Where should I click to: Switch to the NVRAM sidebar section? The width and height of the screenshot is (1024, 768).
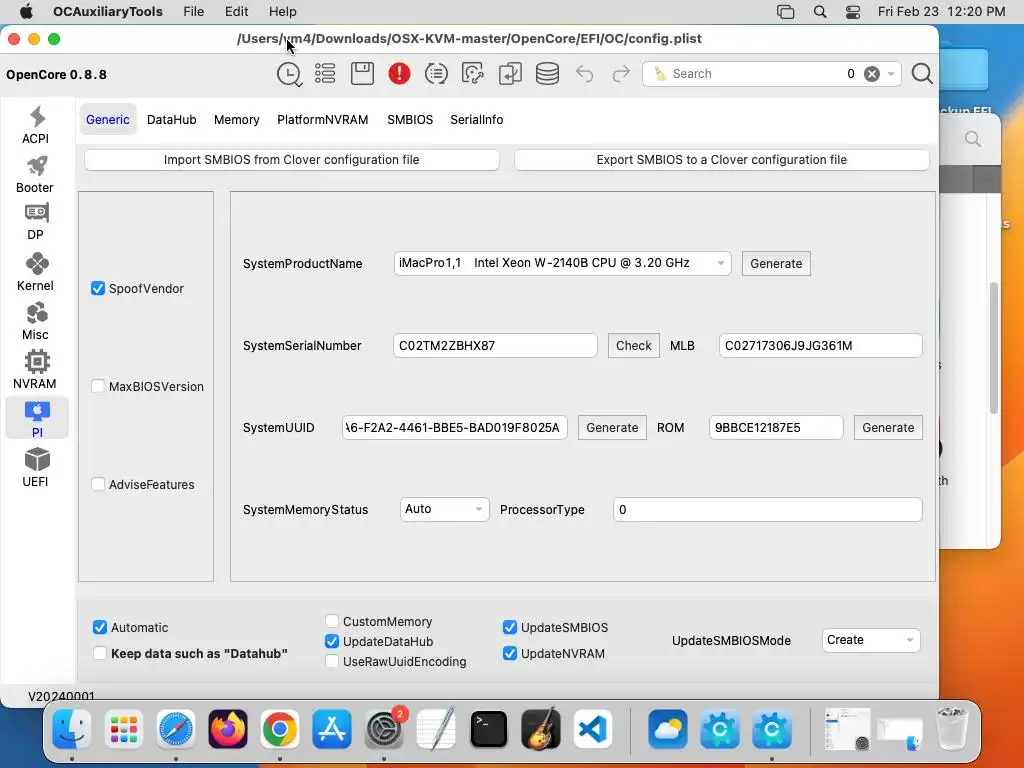(36, 370)
